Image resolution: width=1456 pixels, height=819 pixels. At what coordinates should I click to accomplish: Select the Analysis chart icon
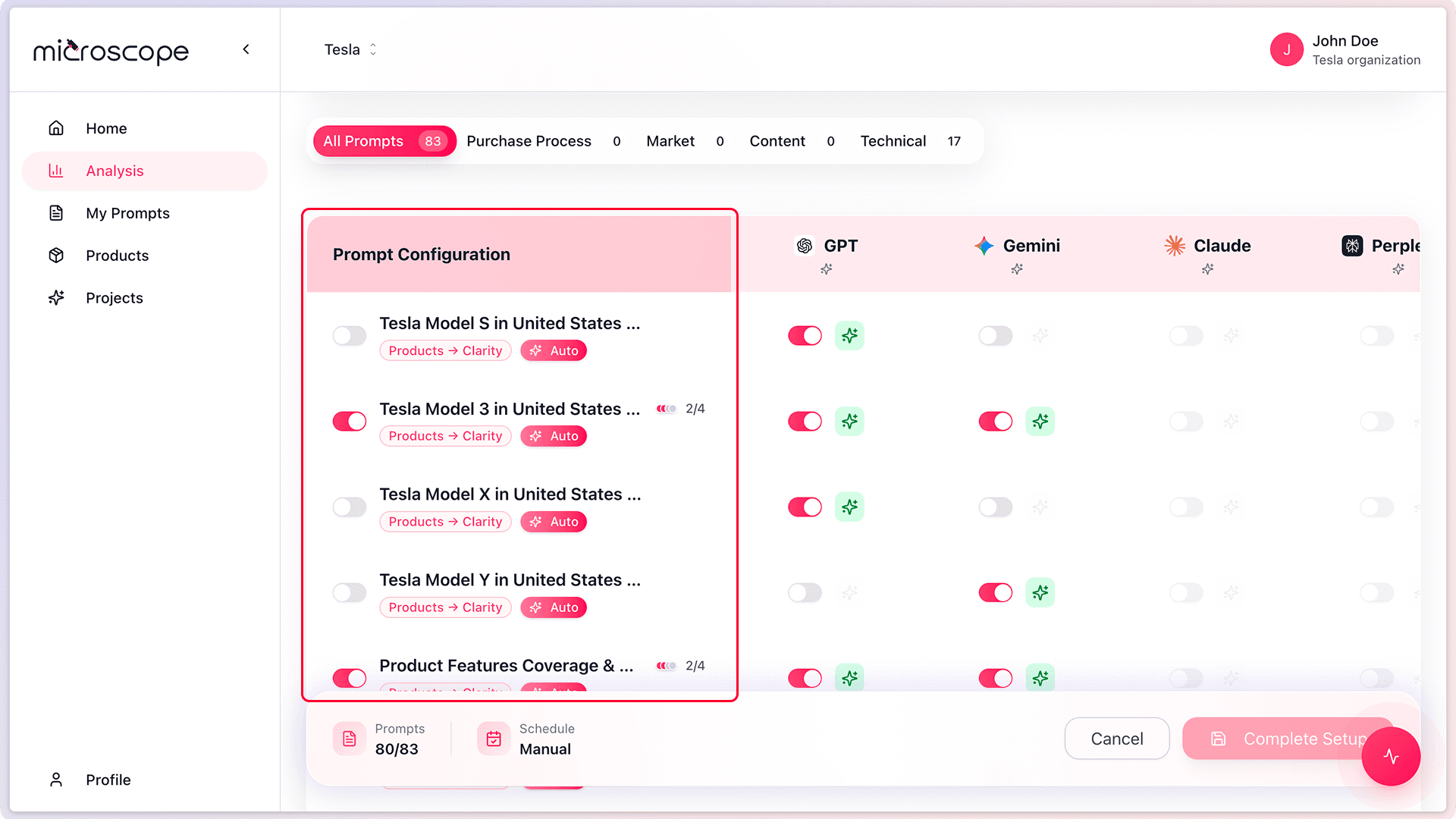(x=56, y=171)
